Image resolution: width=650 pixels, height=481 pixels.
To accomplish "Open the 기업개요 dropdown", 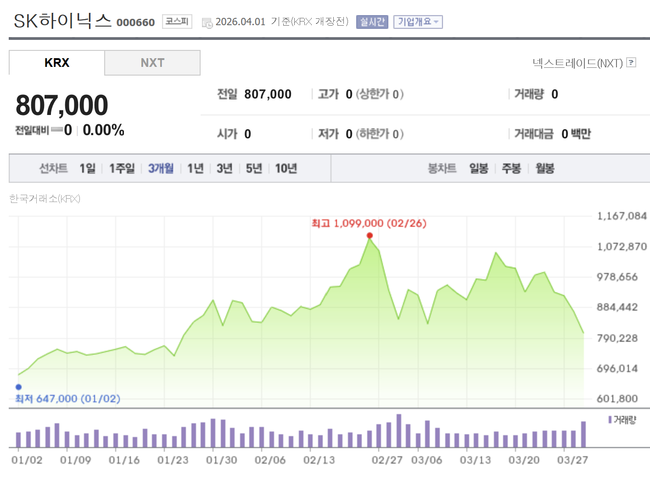I will 418,21.
